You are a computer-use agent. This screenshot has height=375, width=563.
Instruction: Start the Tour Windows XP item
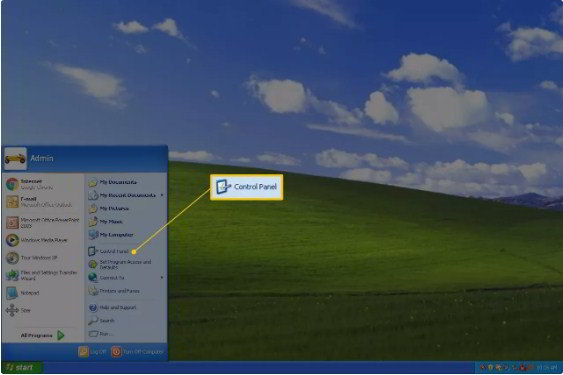pos(32,258)
